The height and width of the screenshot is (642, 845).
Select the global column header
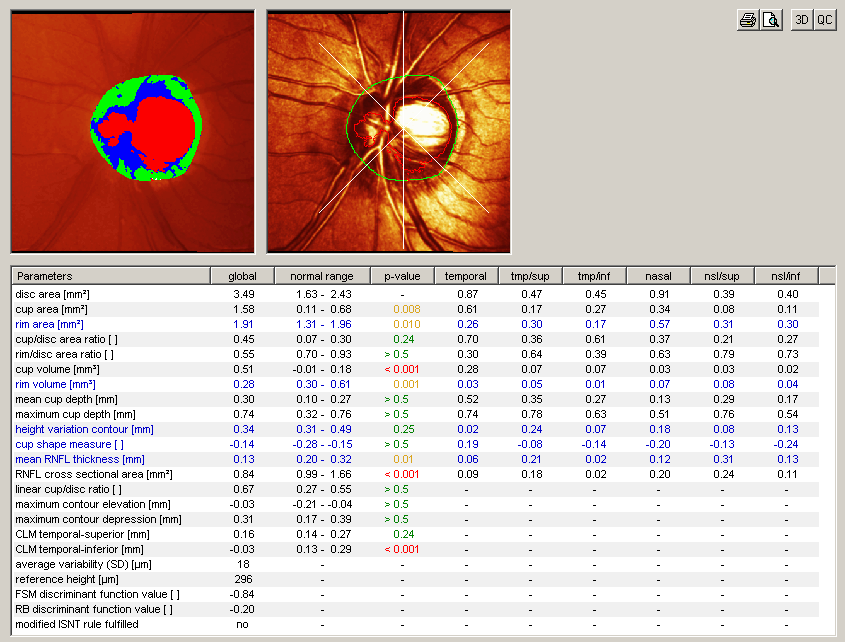241,276
